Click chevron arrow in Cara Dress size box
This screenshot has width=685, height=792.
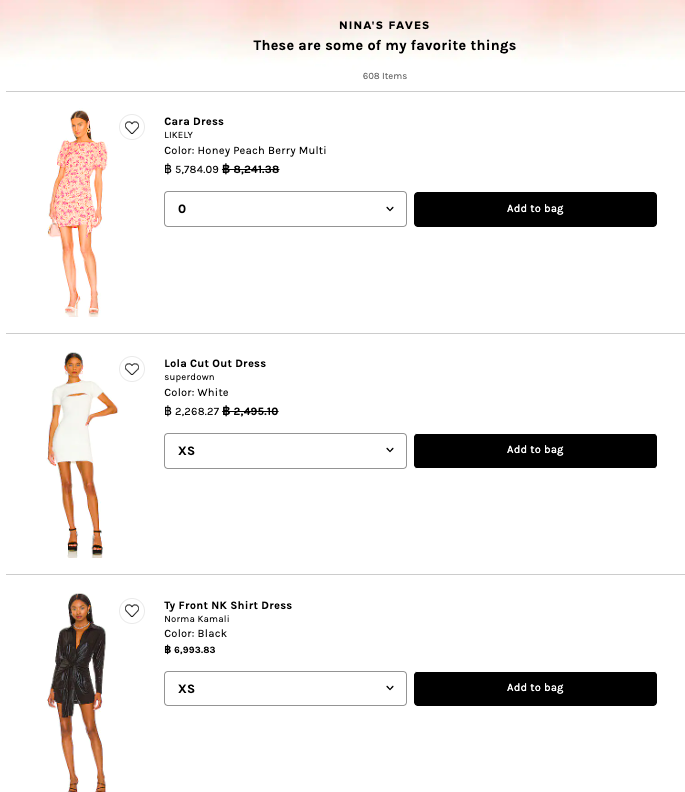390,209
